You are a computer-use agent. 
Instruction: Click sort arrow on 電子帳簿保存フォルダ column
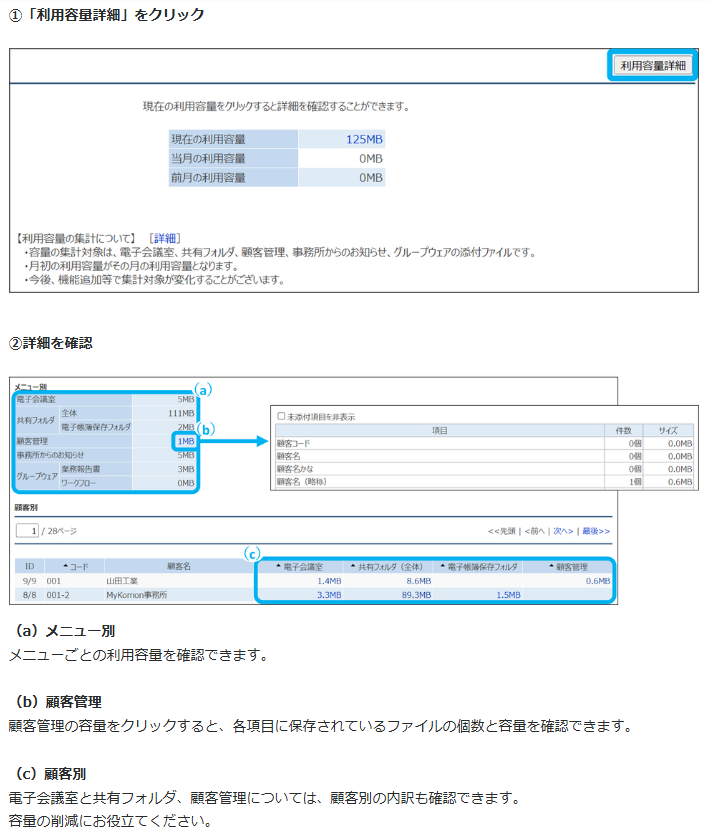443,567
